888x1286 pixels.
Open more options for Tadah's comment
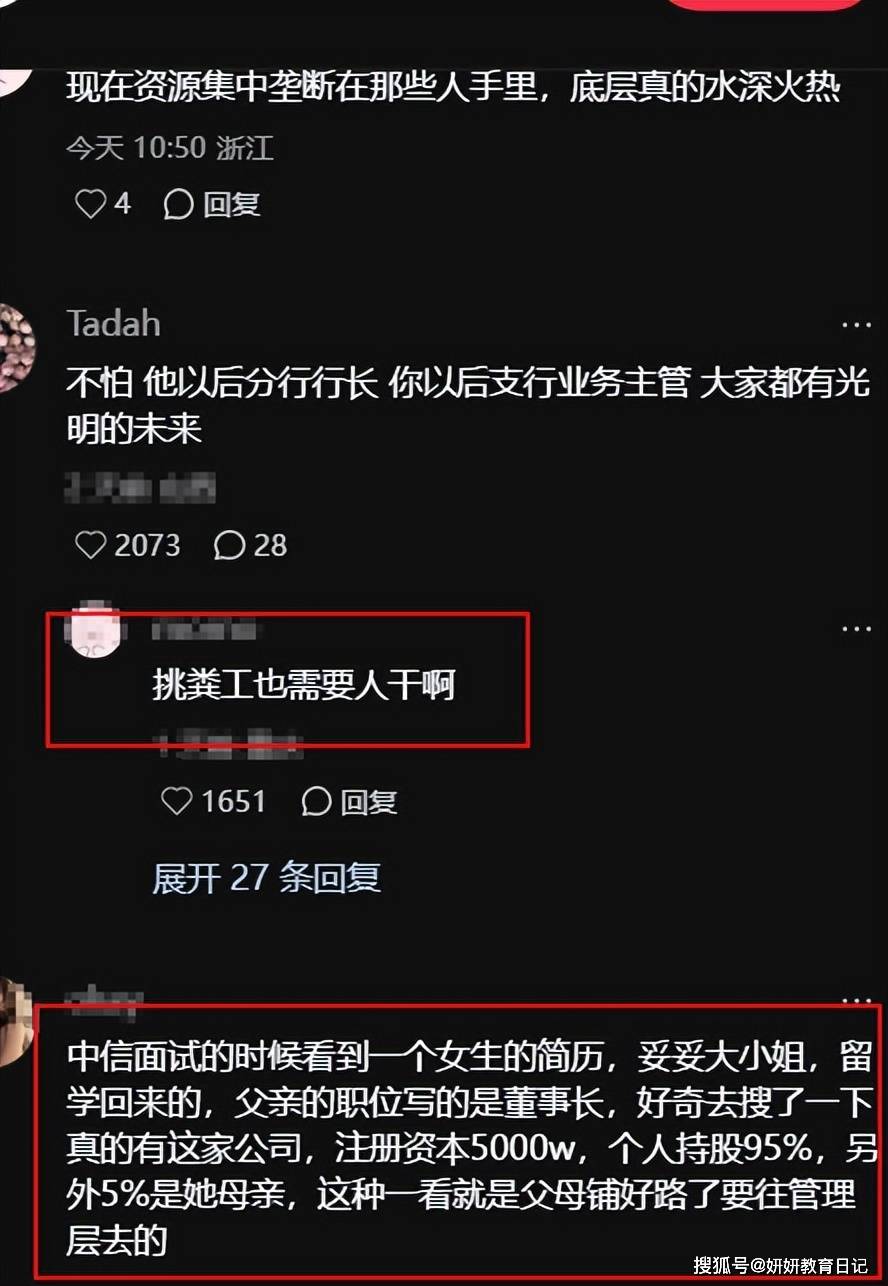[856, 325]
